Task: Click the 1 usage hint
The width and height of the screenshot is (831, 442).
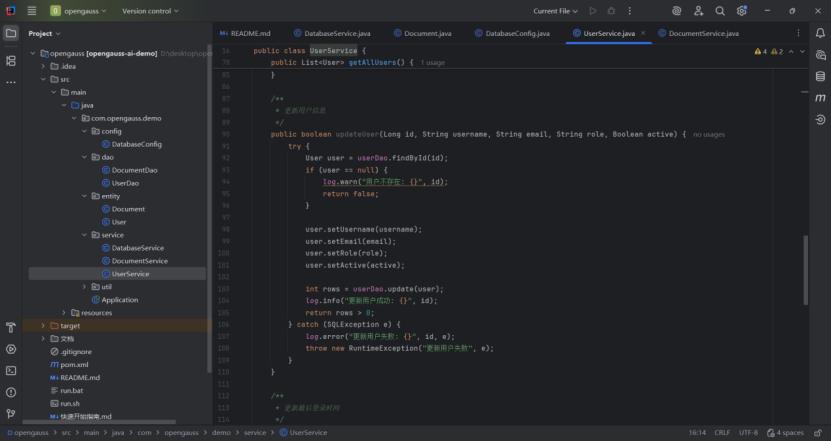Action: point(432,63)
